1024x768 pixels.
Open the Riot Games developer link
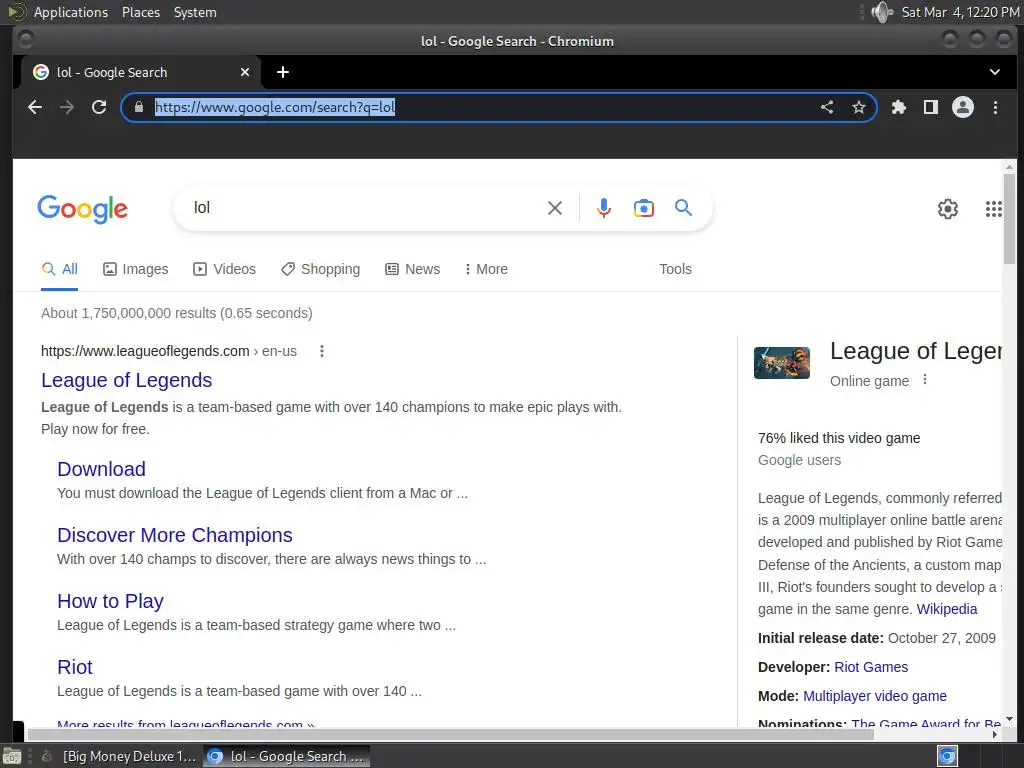click(871, 667)
